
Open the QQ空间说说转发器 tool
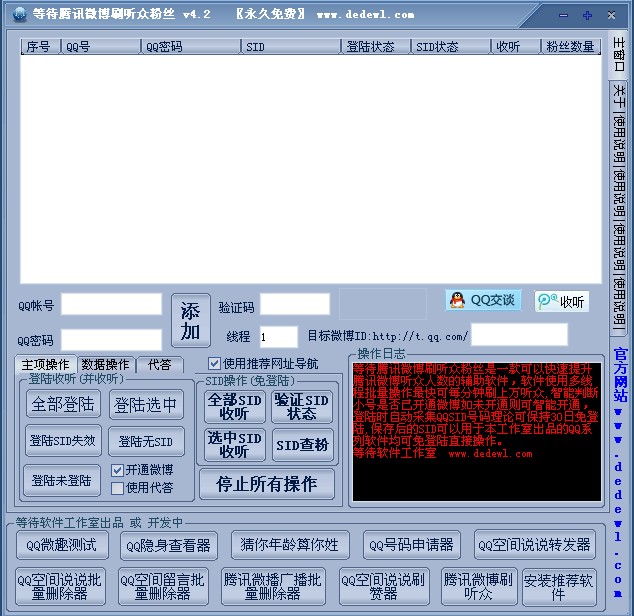(535, 544)
